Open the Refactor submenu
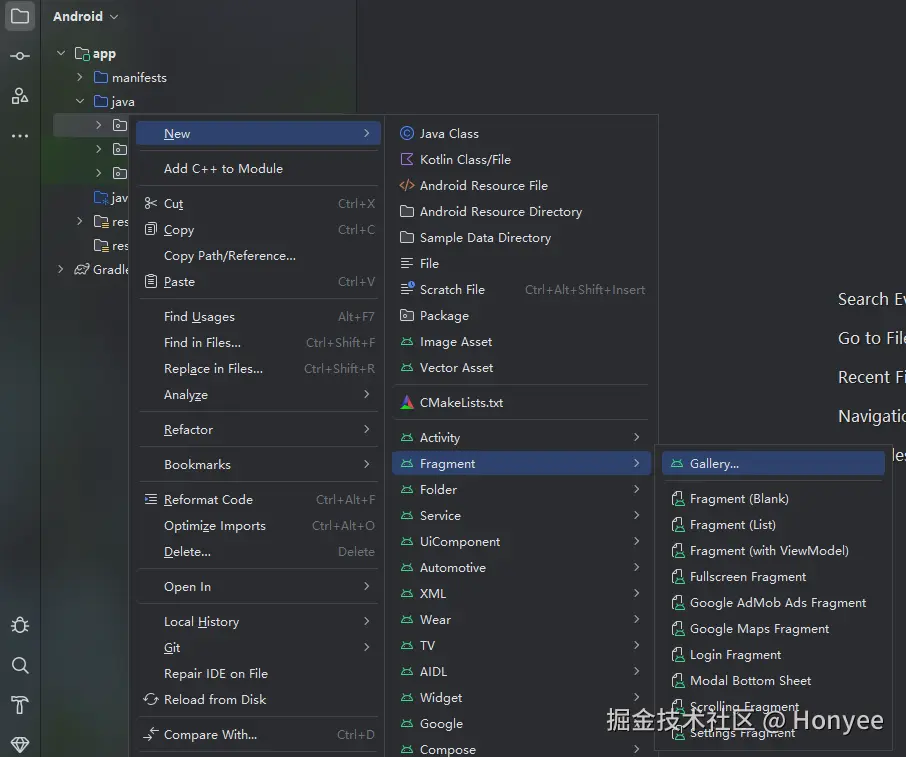This screenshot has height=757, width=906. (x=258, y=429)
